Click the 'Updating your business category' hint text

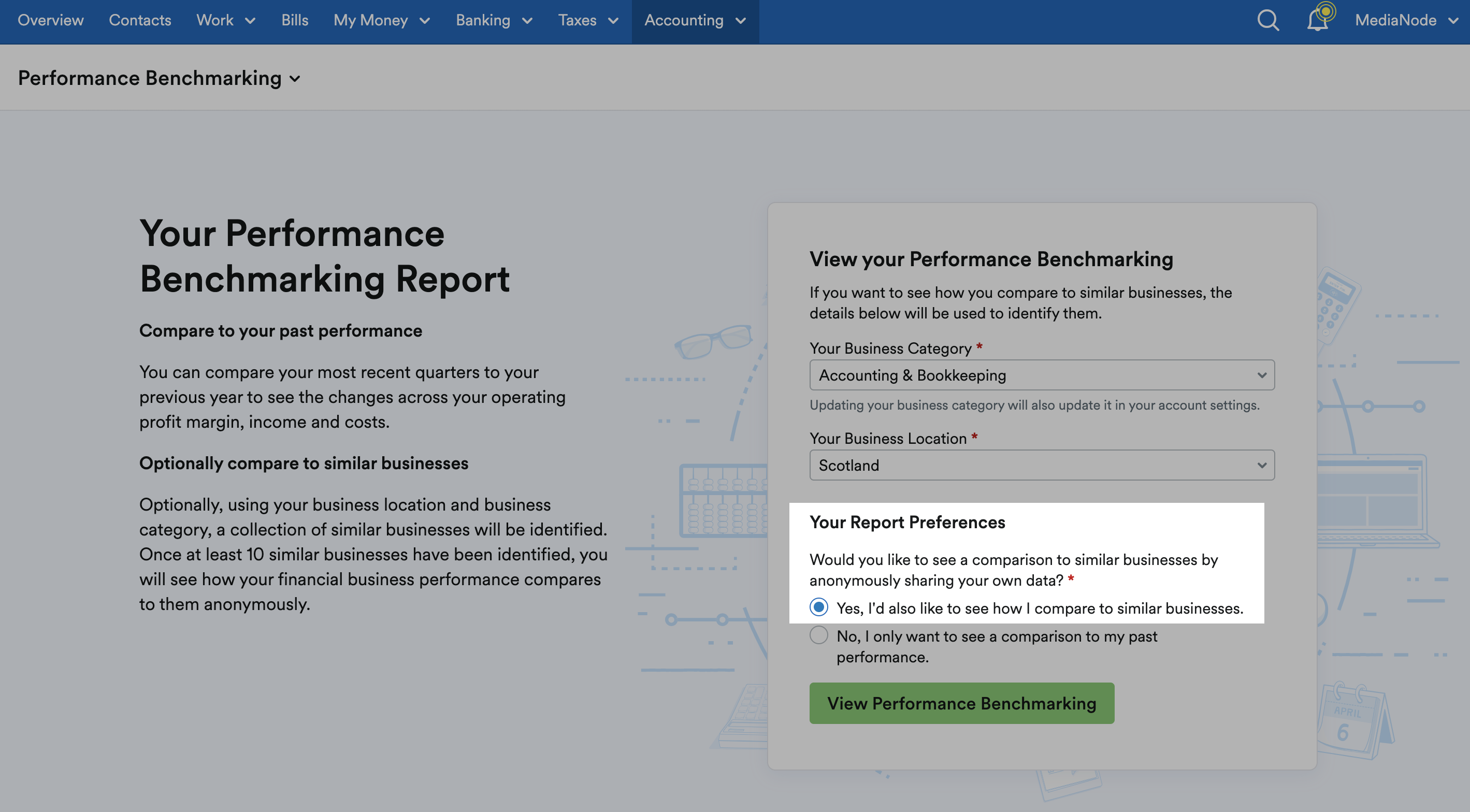pyautogui.click(x=1034, y=405)
